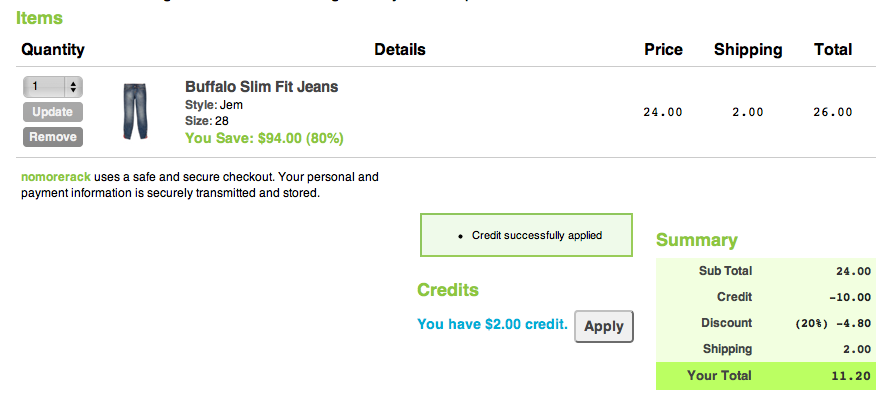Open the Buffalo Slim Fit Jeans title
The width and height of the screenshot is (885, 394).
coord(261,87)
